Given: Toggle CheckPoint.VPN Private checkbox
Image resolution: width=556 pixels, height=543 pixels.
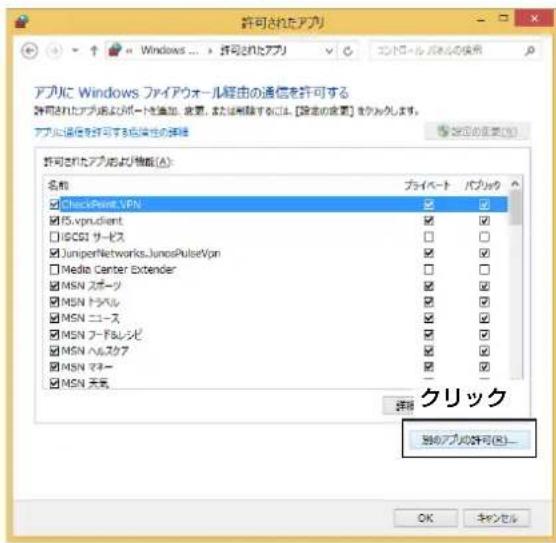Looking at the screenshot, I should tap(429, 204).
